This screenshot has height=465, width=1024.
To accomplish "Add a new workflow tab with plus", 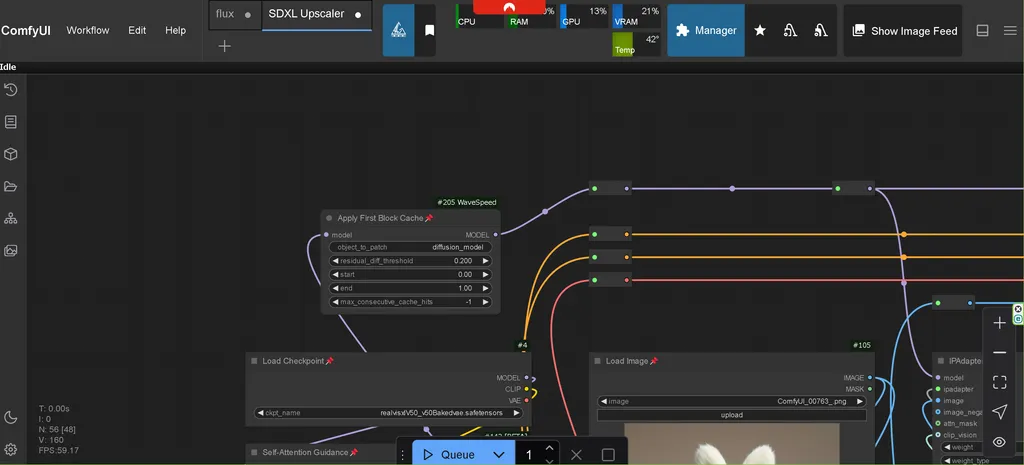I will [x=225, y=46].
